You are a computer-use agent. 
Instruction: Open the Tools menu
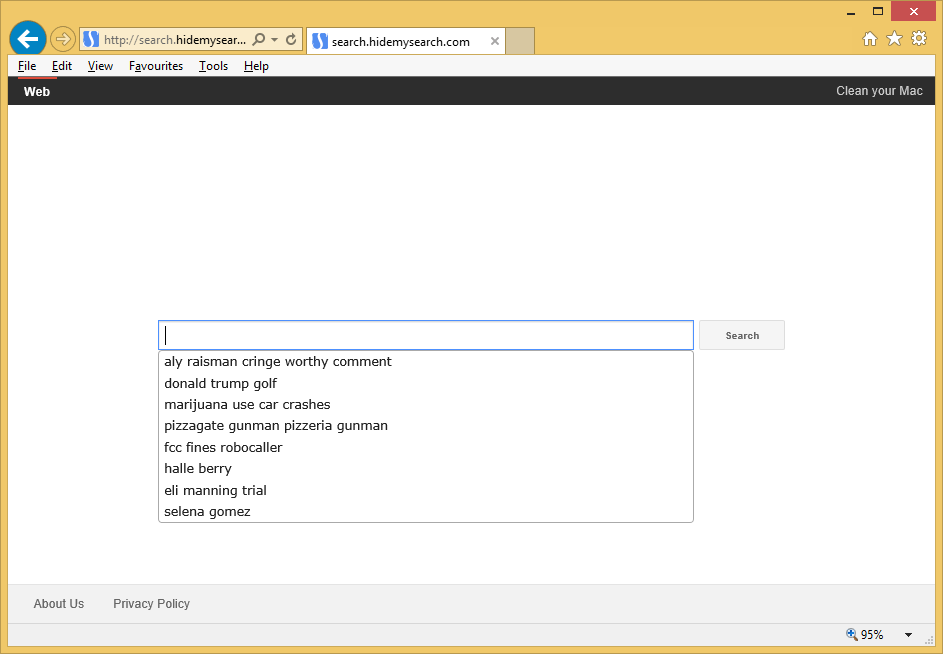click(213, 66)
